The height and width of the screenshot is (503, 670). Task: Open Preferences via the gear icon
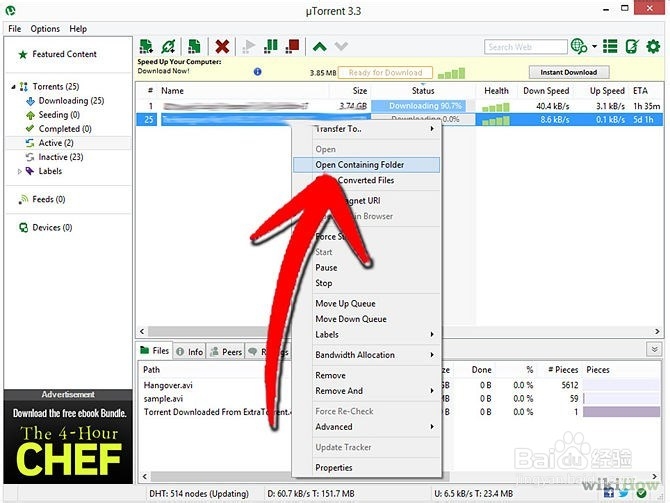point(653,46)
